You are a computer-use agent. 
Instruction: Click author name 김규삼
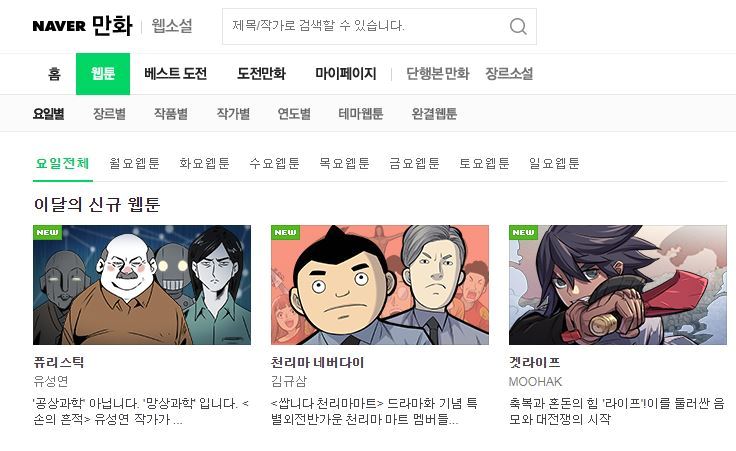289,381
